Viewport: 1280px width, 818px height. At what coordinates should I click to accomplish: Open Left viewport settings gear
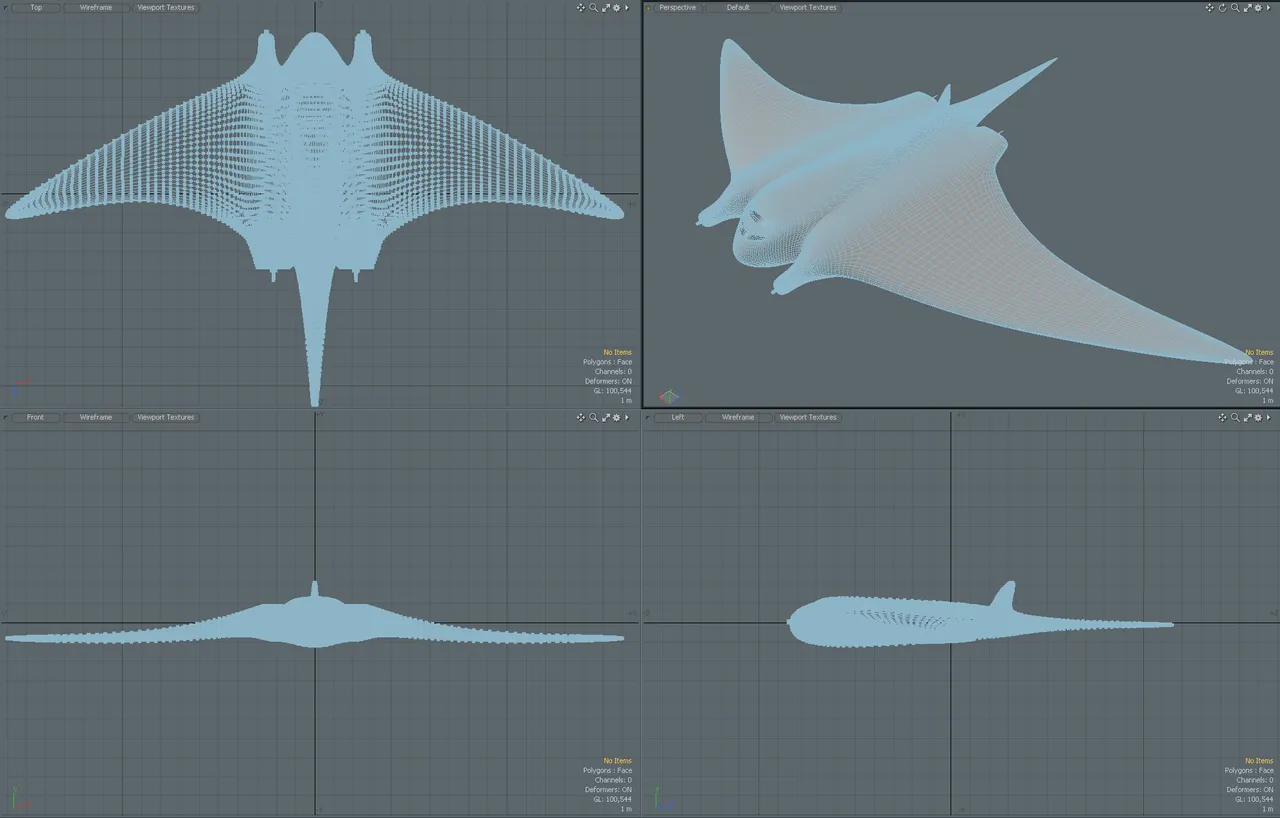tap(1258, 417)
